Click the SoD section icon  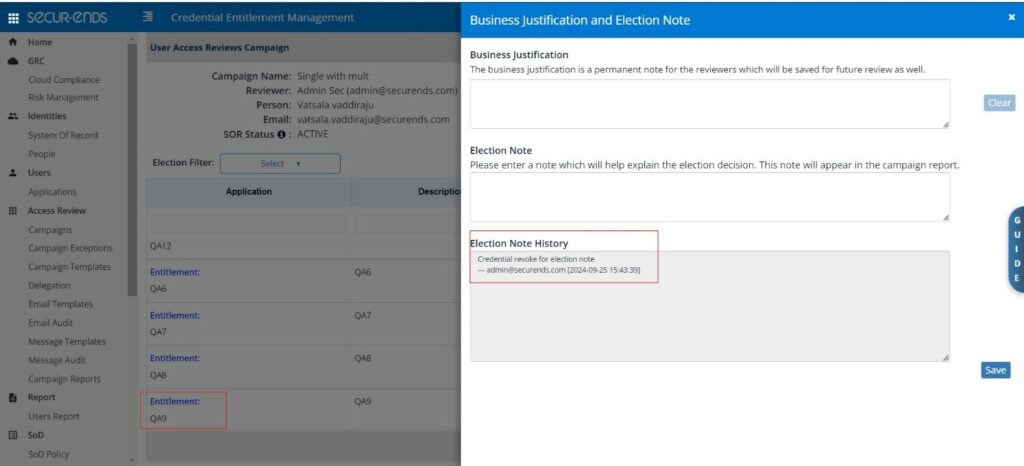point(12,435)
